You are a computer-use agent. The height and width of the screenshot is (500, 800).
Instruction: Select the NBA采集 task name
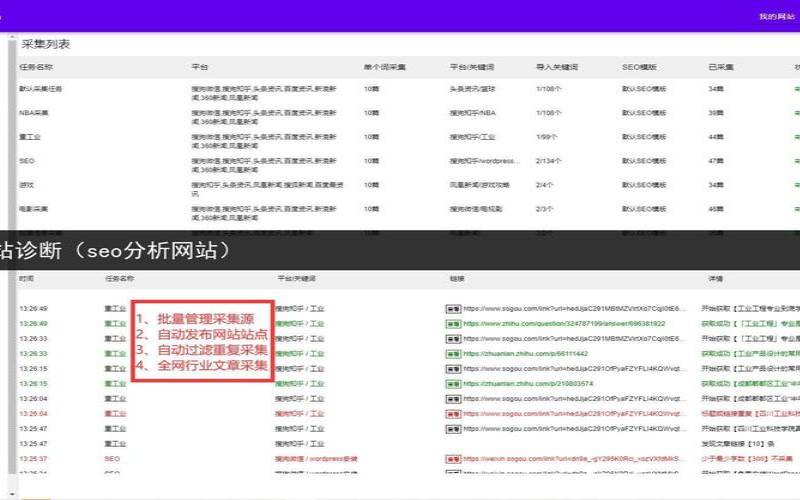click(x=33, y=113)
